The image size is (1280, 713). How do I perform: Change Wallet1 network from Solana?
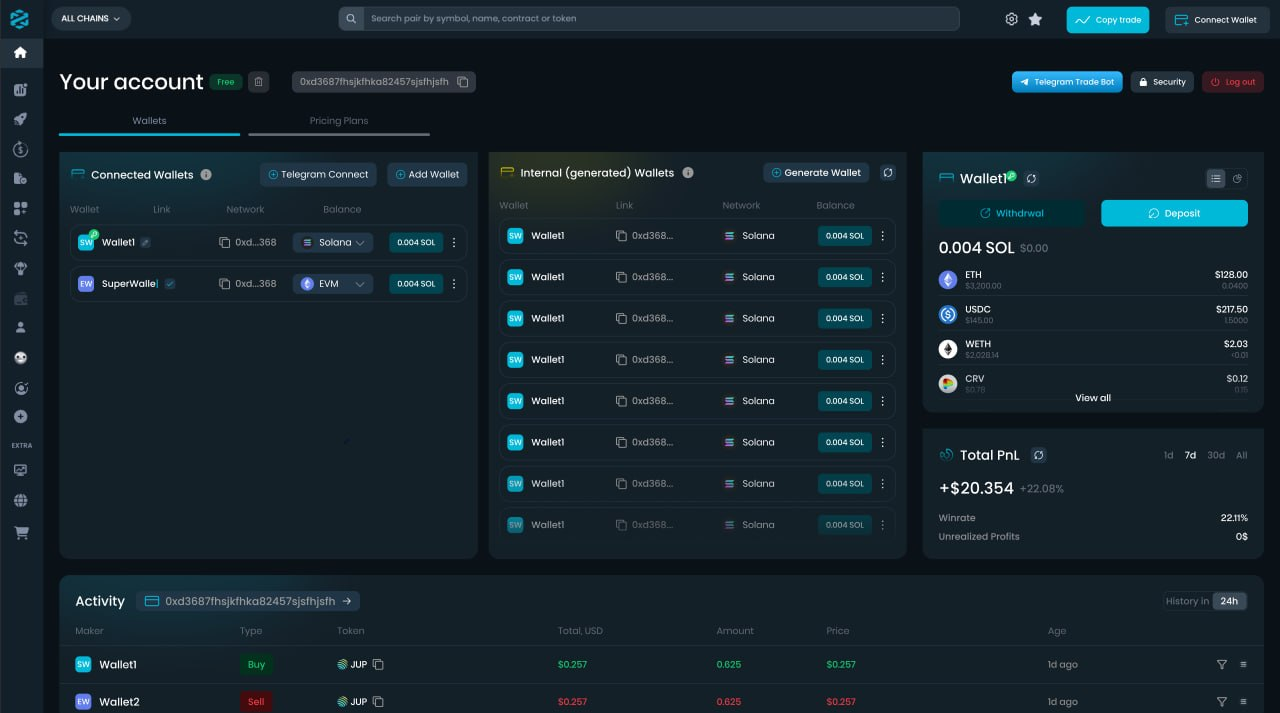click(x=333, y=242)
